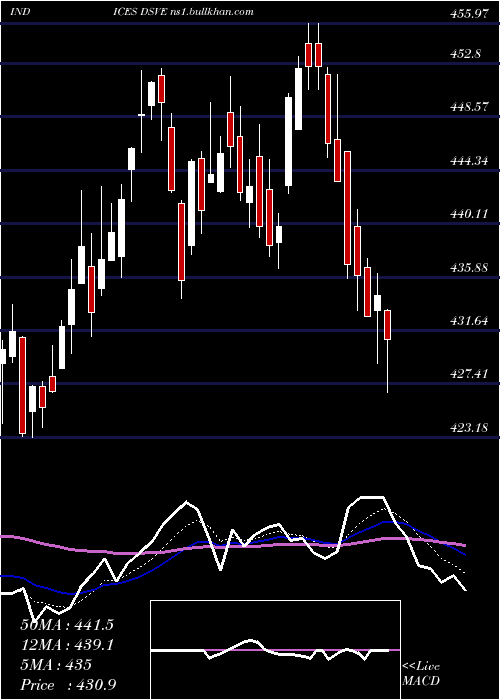The width and height of the screenshot is (500, 700).
Task: Click the 423.18 price axis label
Action: coord(468,428)
